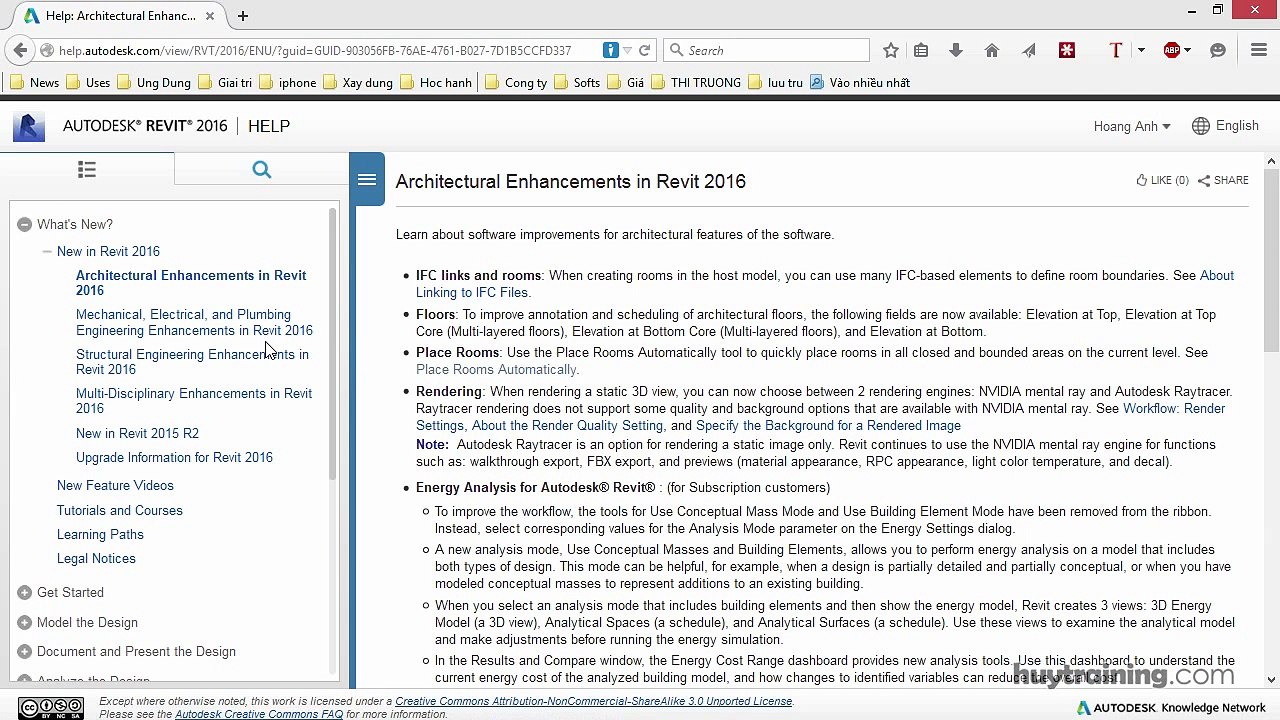Open About Linking to IFC Files link
The image size is (1280, 720).
(825, 284)
